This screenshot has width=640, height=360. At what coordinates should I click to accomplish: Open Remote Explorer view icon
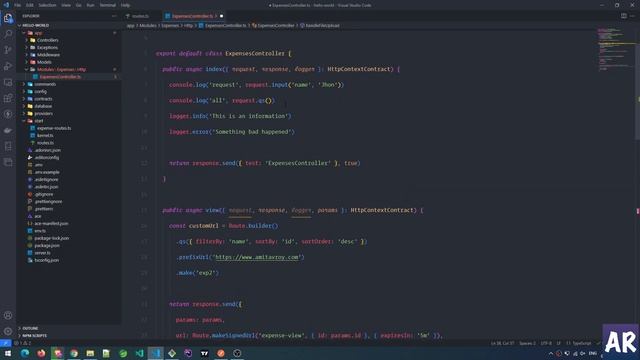pyautogui.click(x=8, y=82)
